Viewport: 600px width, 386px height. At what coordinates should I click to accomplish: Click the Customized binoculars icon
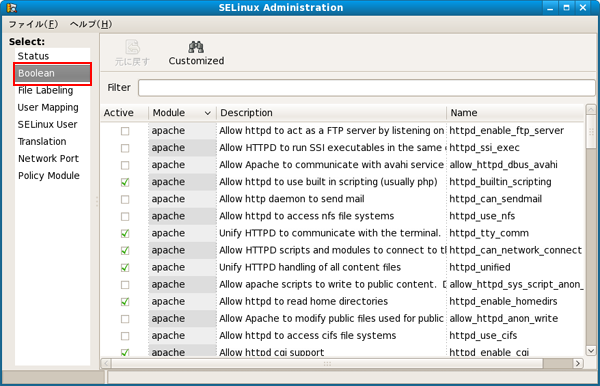tap(196, 47)
